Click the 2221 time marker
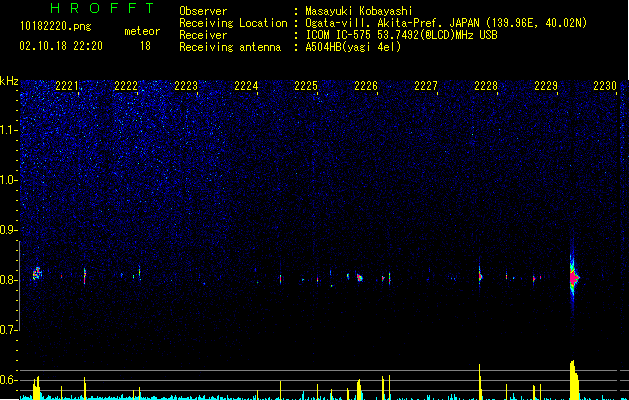The image size is (629, 400). 67,86
